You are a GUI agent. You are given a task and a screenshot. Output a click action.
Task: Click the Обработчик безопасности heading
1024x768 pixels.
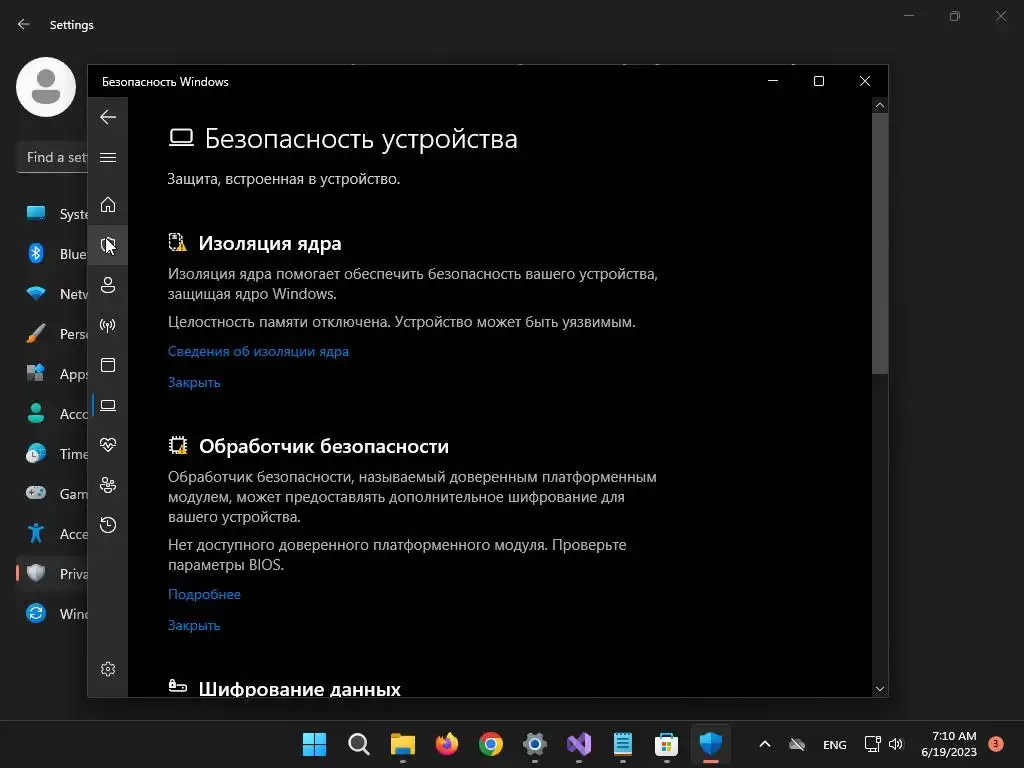tap(324, 446)
